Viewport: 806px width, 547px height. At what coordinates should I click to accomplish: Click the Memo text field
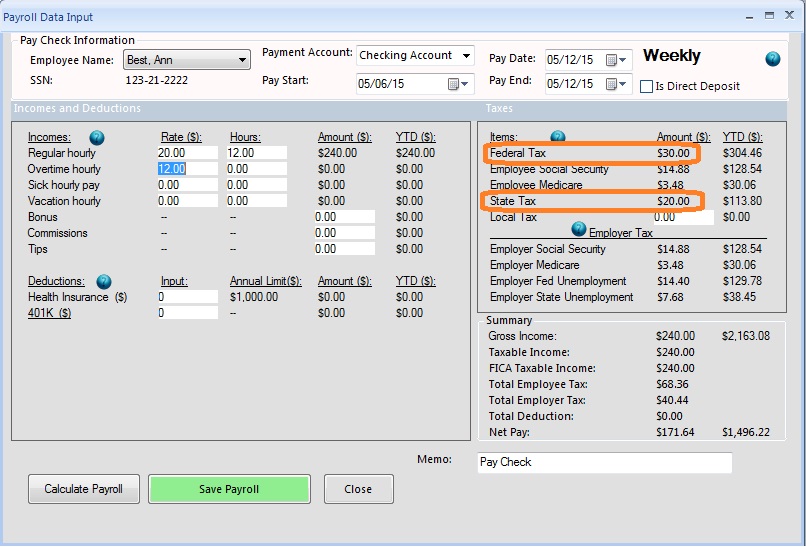[x=604, y=462]
